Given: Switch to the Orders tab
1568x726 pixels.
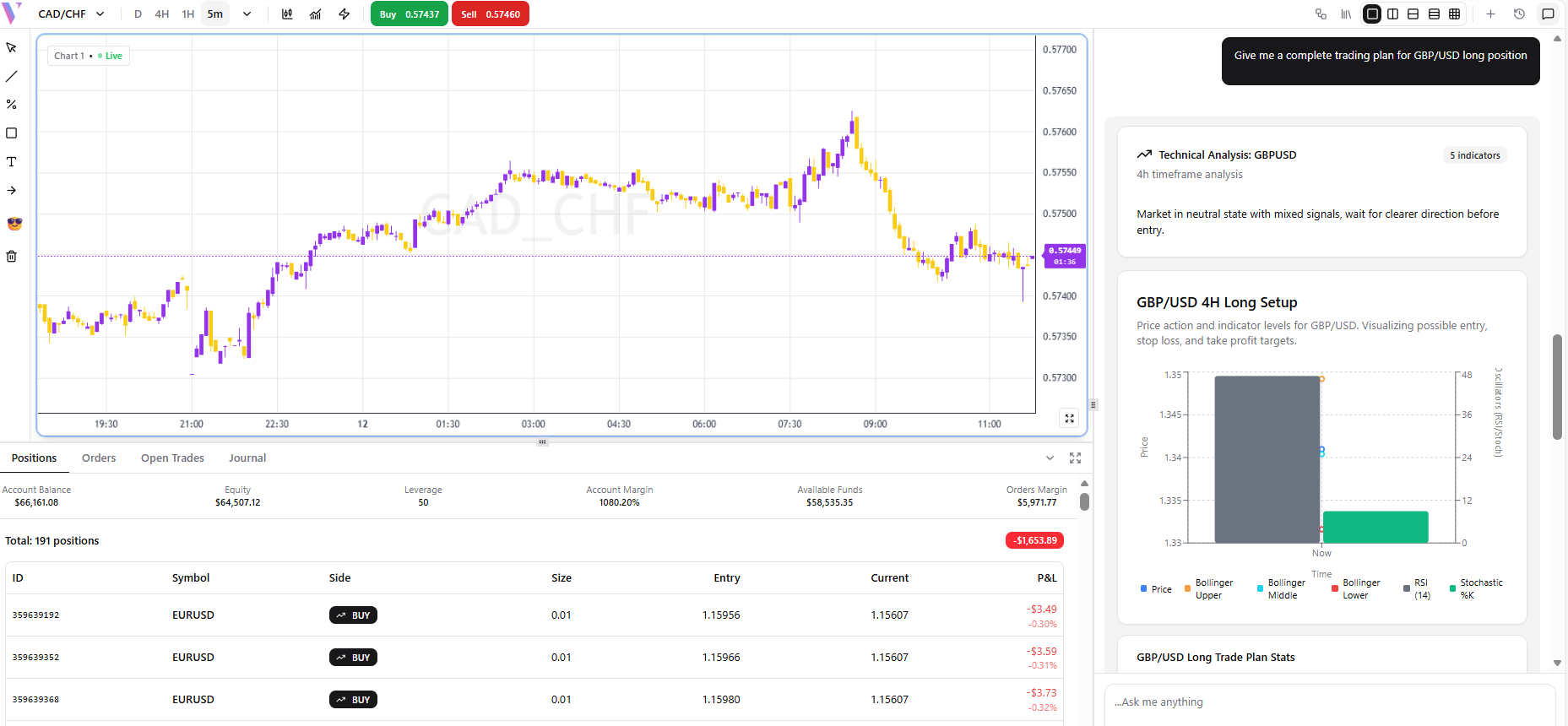Looking at the screenshot, I should point(99,458).
